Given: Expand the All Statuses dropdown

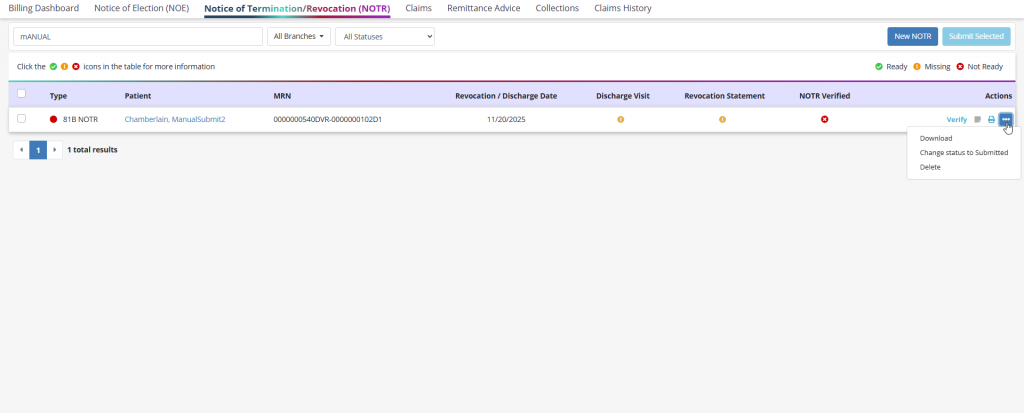Looking at the screenshot, I should (x=384, y=36).
